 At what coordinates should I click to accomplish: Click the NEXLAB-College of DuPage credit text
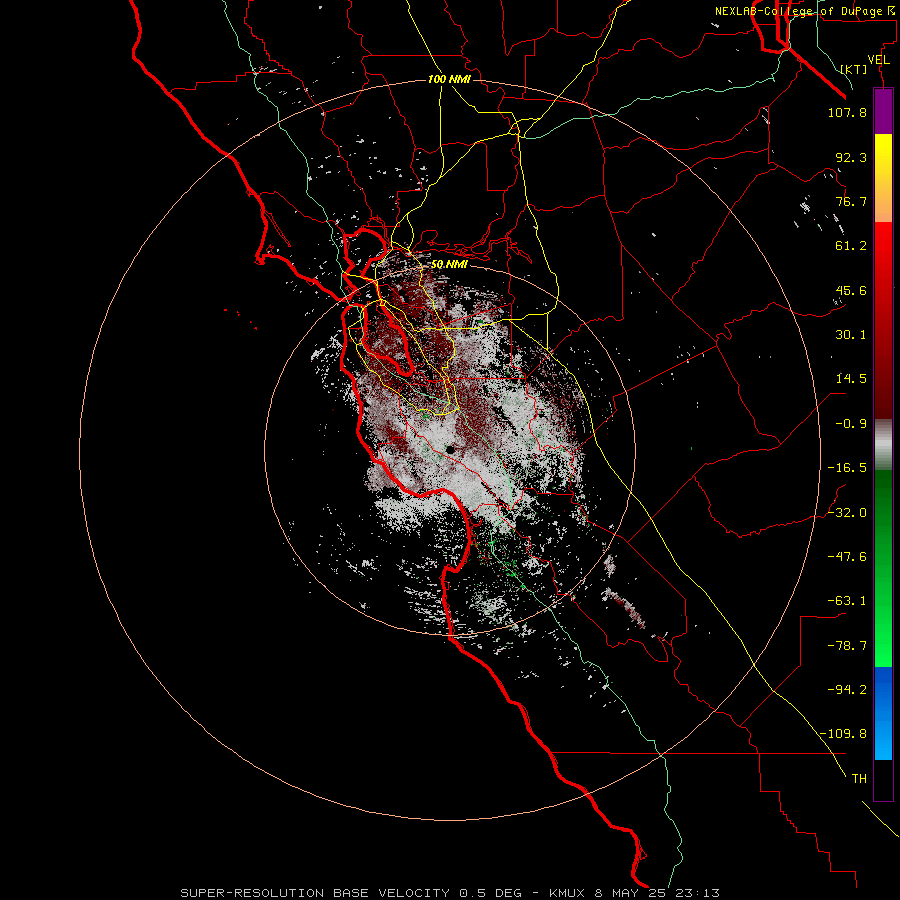tap(804, 11)
